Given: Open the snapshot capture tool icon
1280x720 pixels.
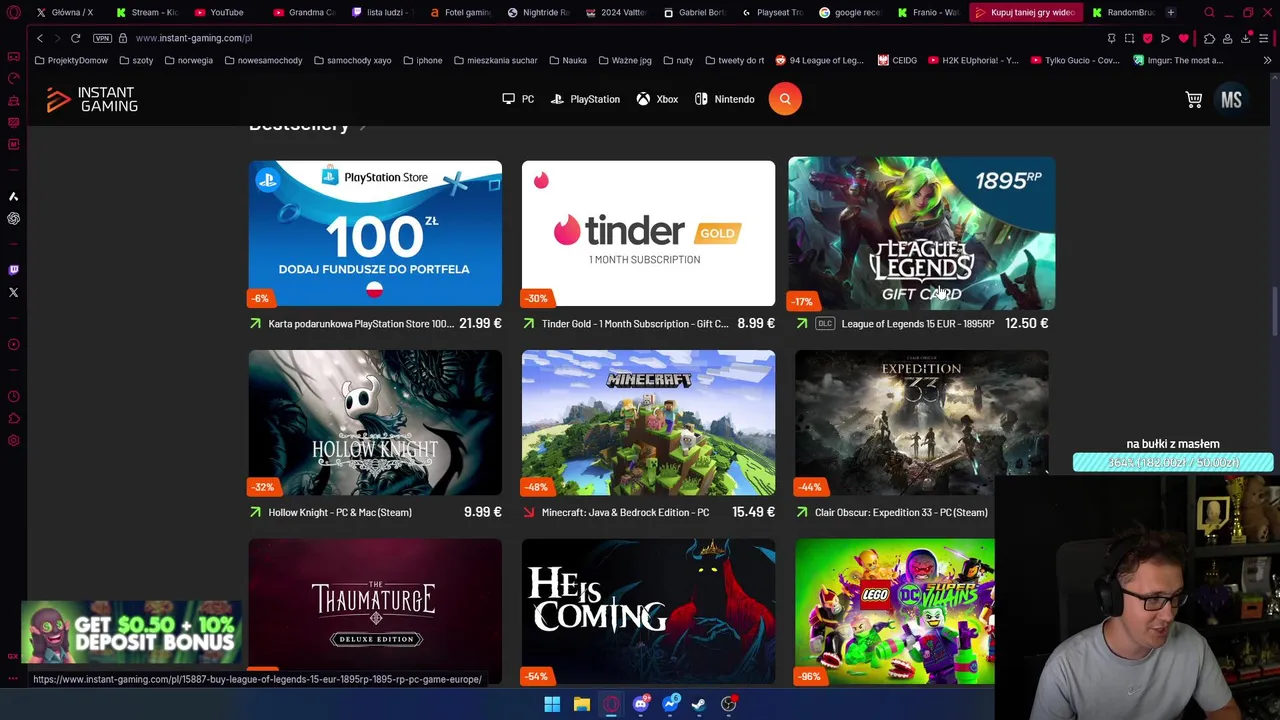Looking at the screenshot, I should pyautogui.click(x=1129, y=38).
